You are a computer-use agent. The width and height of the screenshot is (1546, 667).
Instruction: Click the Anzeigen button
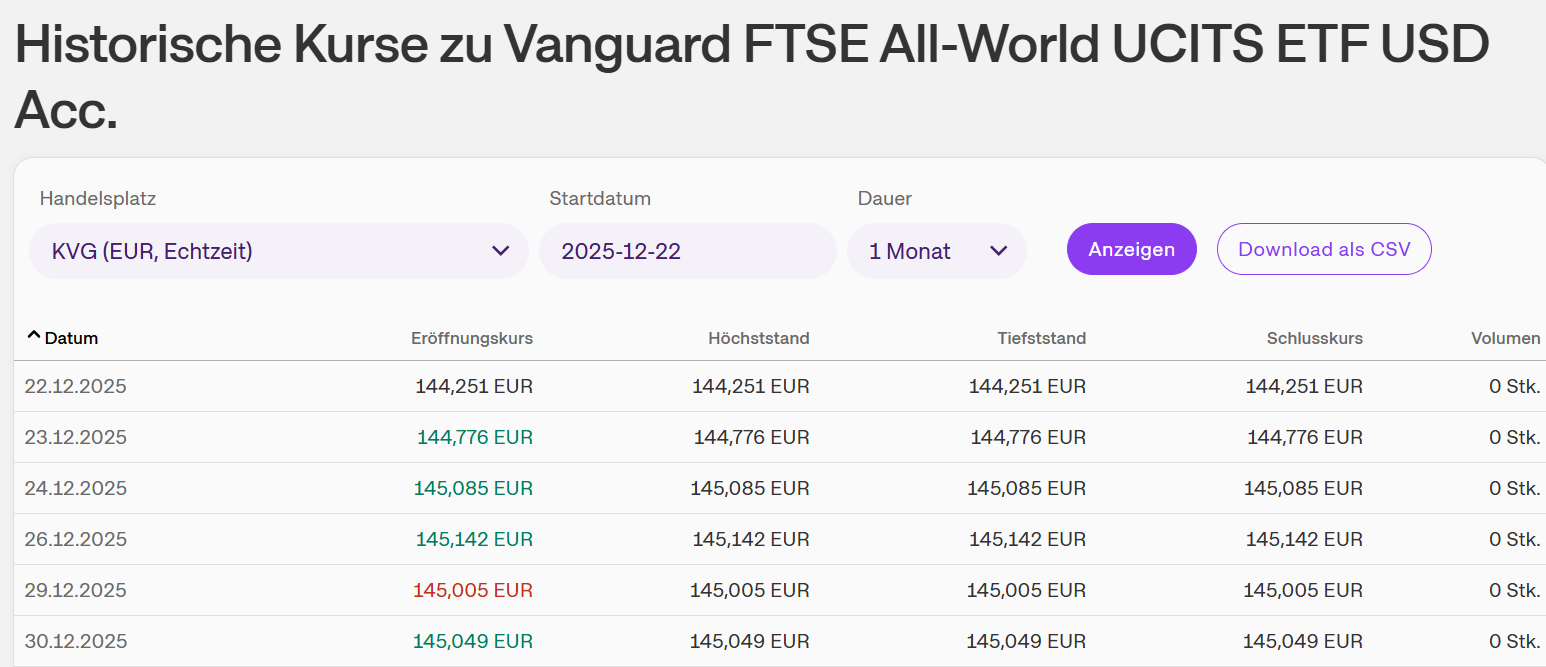coord(1132,249)
